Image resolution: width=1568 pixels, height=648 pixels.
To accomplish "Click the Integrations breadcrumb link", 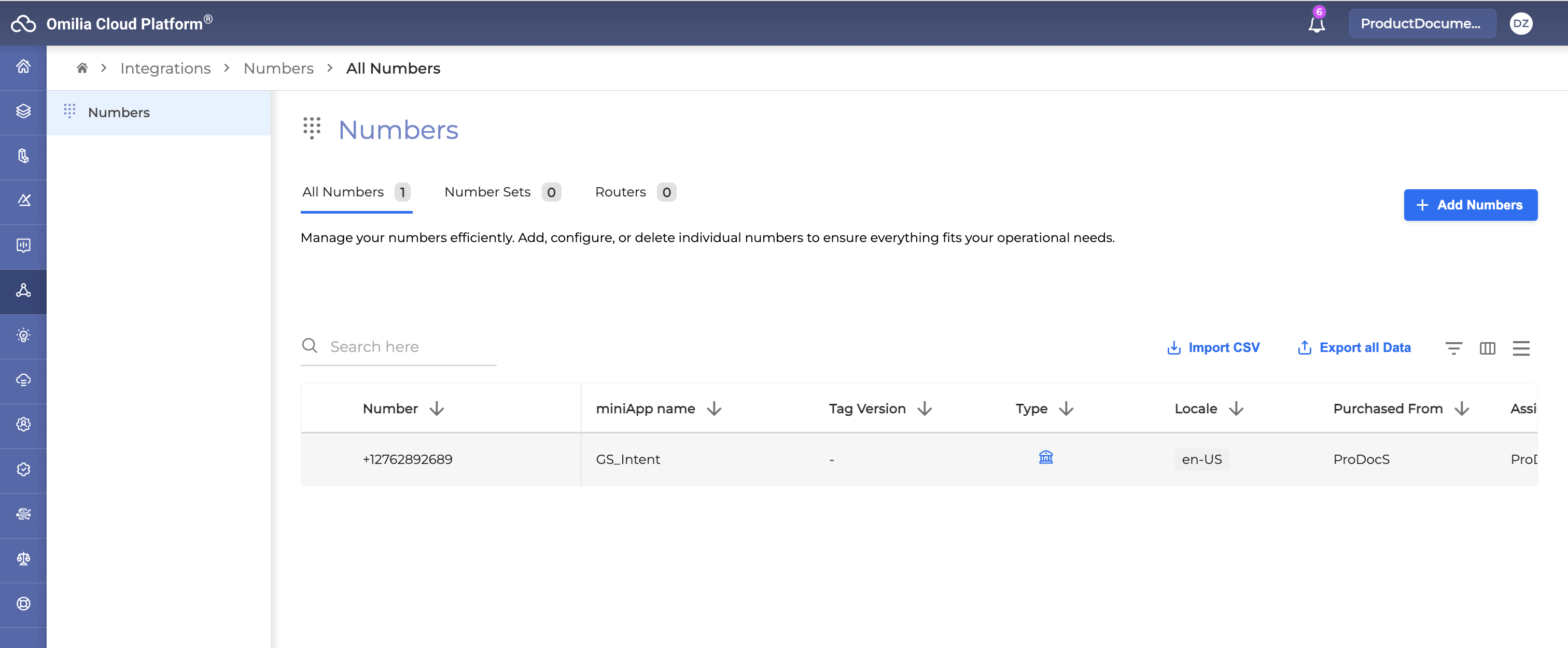I will 165,68.
